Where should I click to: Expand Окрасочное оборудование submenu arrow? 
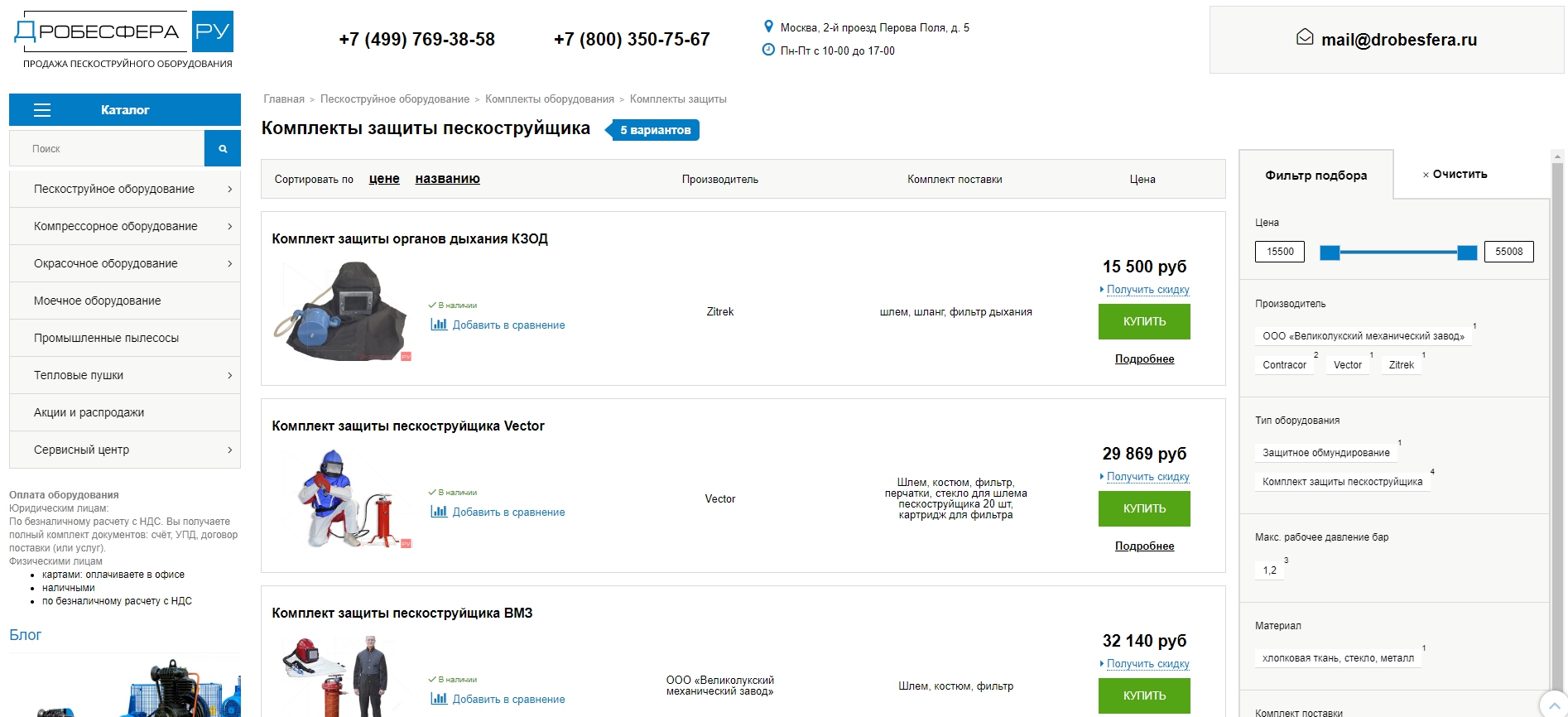(x=229, y=263)
